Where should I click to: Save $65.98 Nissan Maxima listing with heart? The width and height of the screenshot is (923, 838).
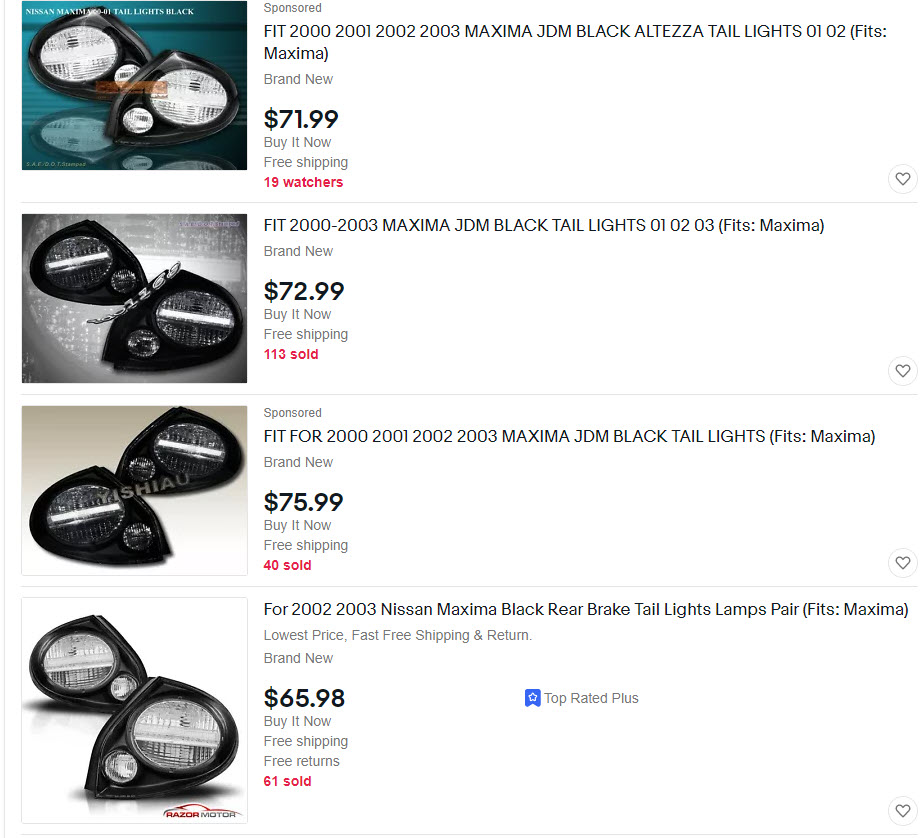[x=902, y=810]
